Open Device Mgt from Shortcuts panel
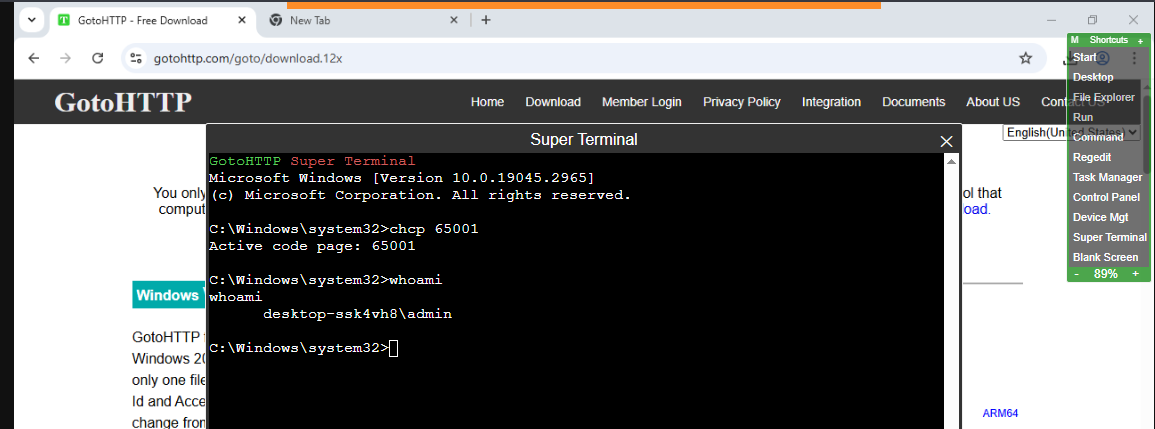This screenshot has width=1155, height=429. [x=1100, y=217]
